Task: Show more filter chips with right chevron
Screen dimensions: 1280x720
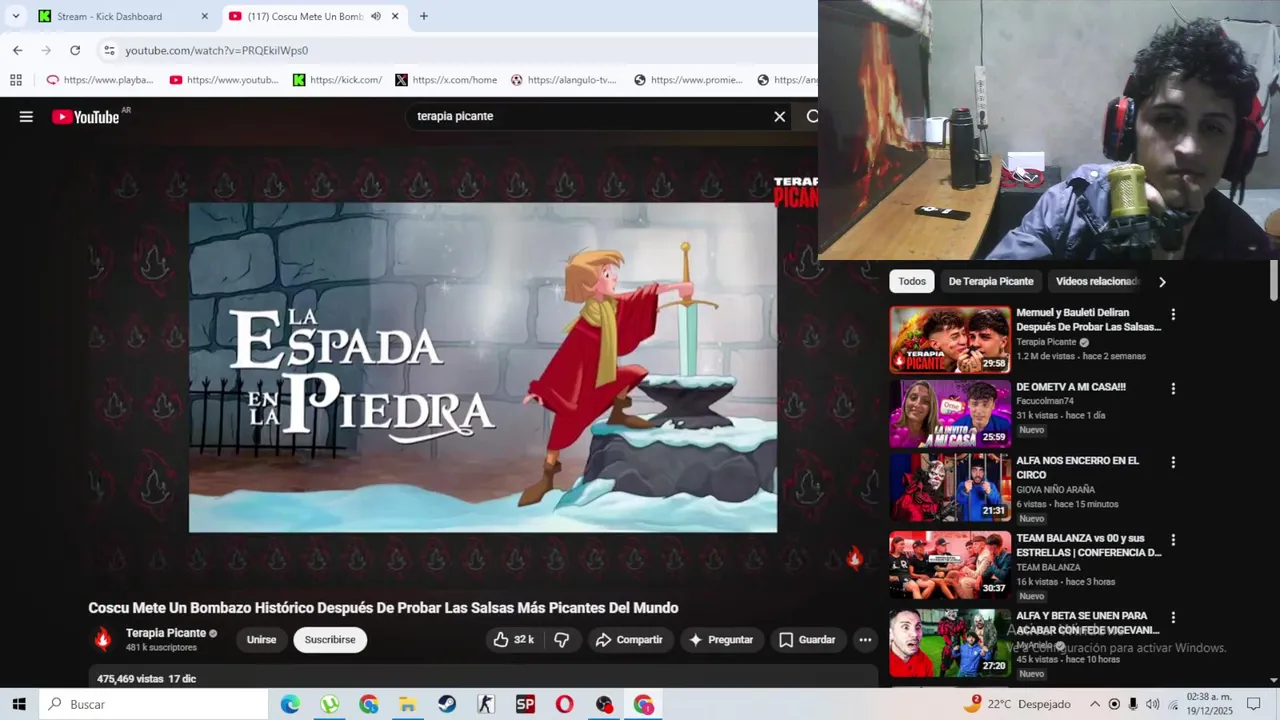Action: click(1162, 282)
